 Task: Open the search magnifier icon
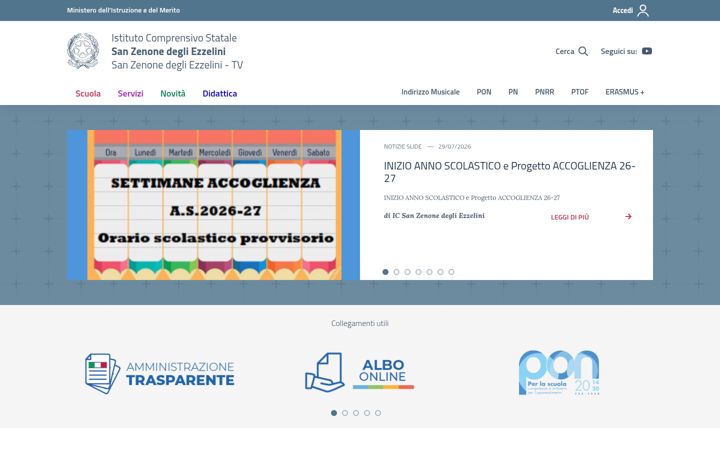(x=583, y=51)
